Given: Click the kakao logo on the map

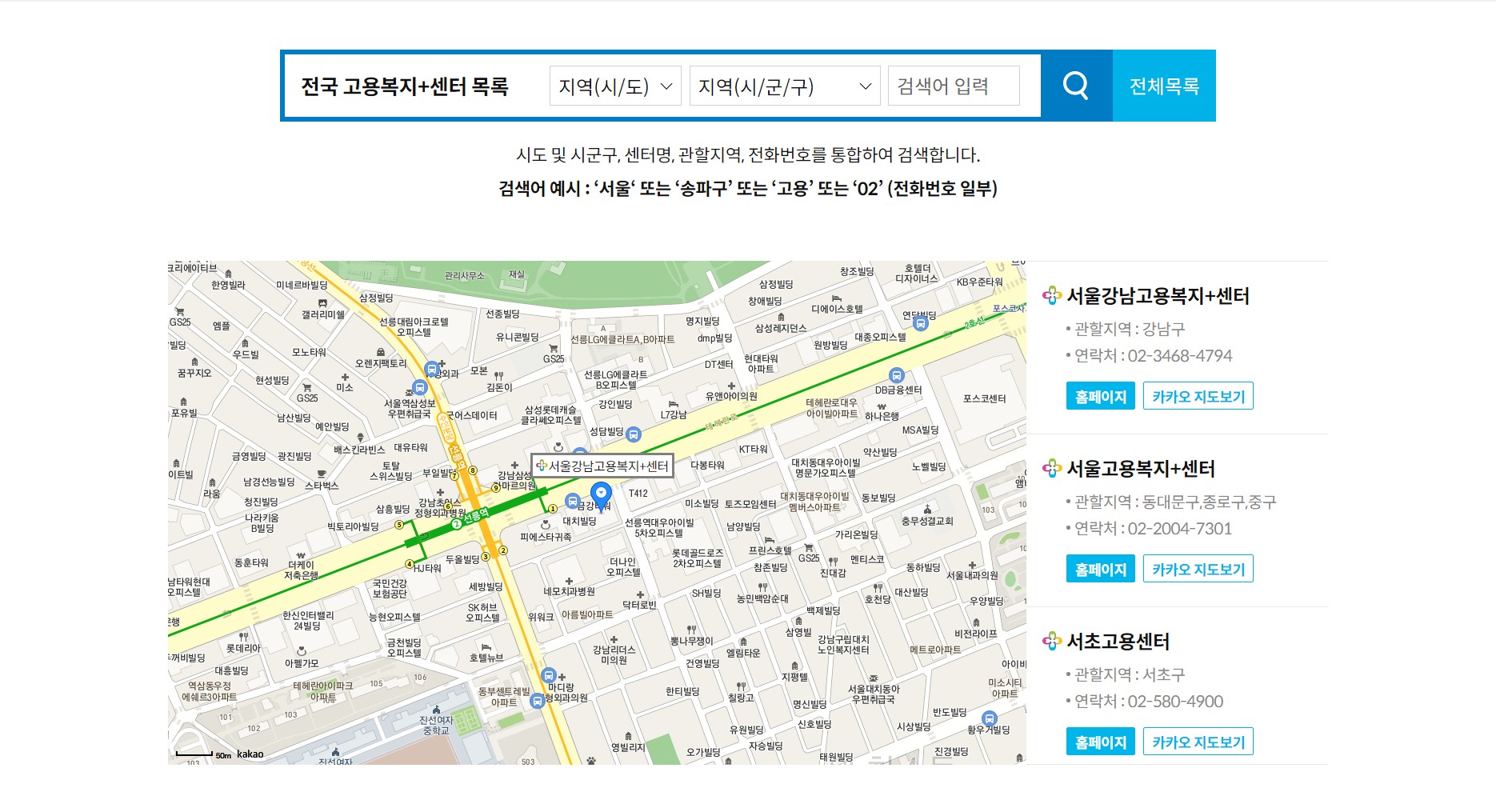Looking at the screenshot, I should [x=250, y=754].
